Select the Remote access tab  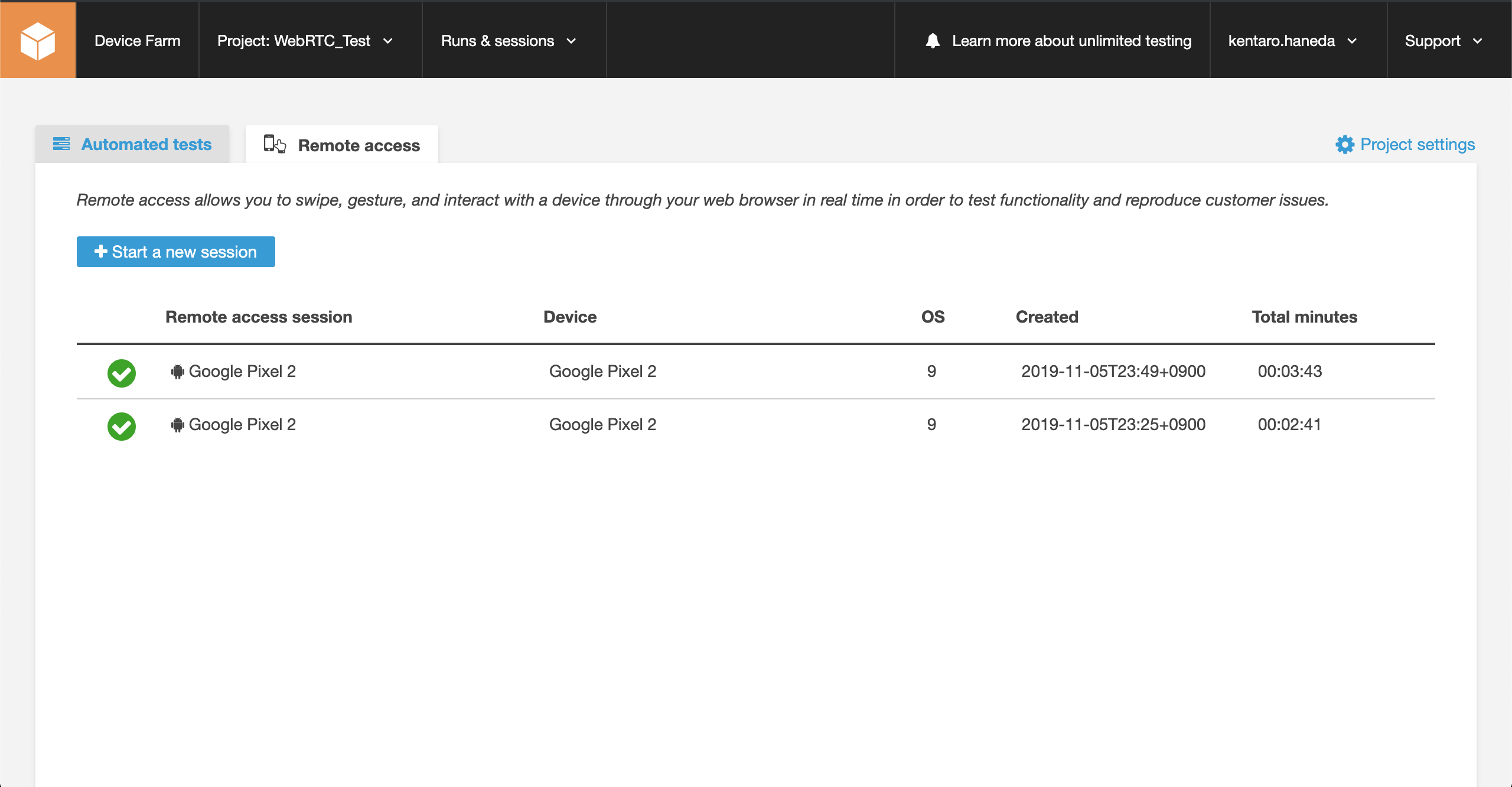pos(342,145)
